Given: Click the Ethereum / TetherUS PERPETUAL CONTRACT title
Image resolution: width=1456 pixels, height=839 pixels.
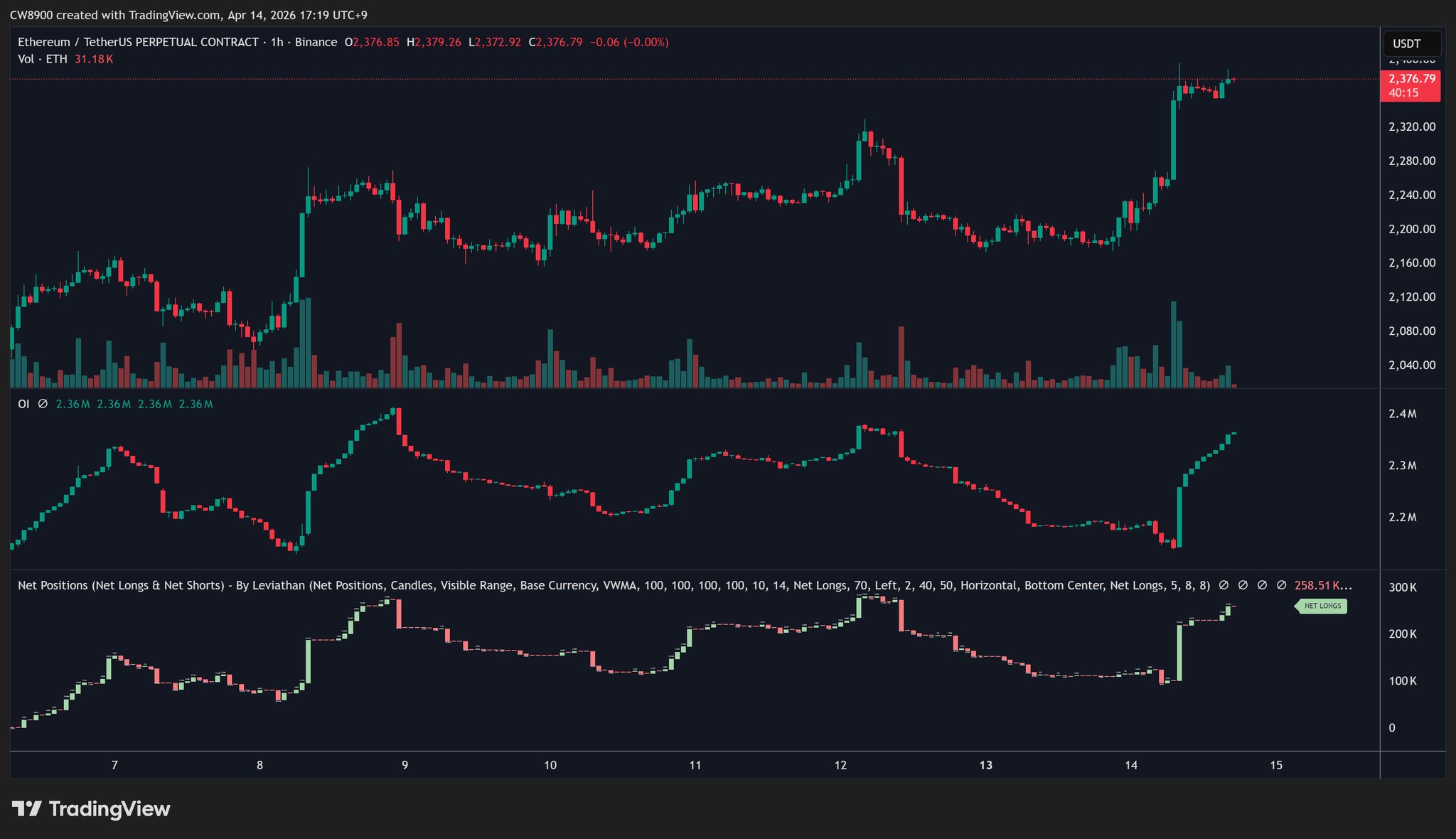Looking at the screenshot, I should 138,42.
